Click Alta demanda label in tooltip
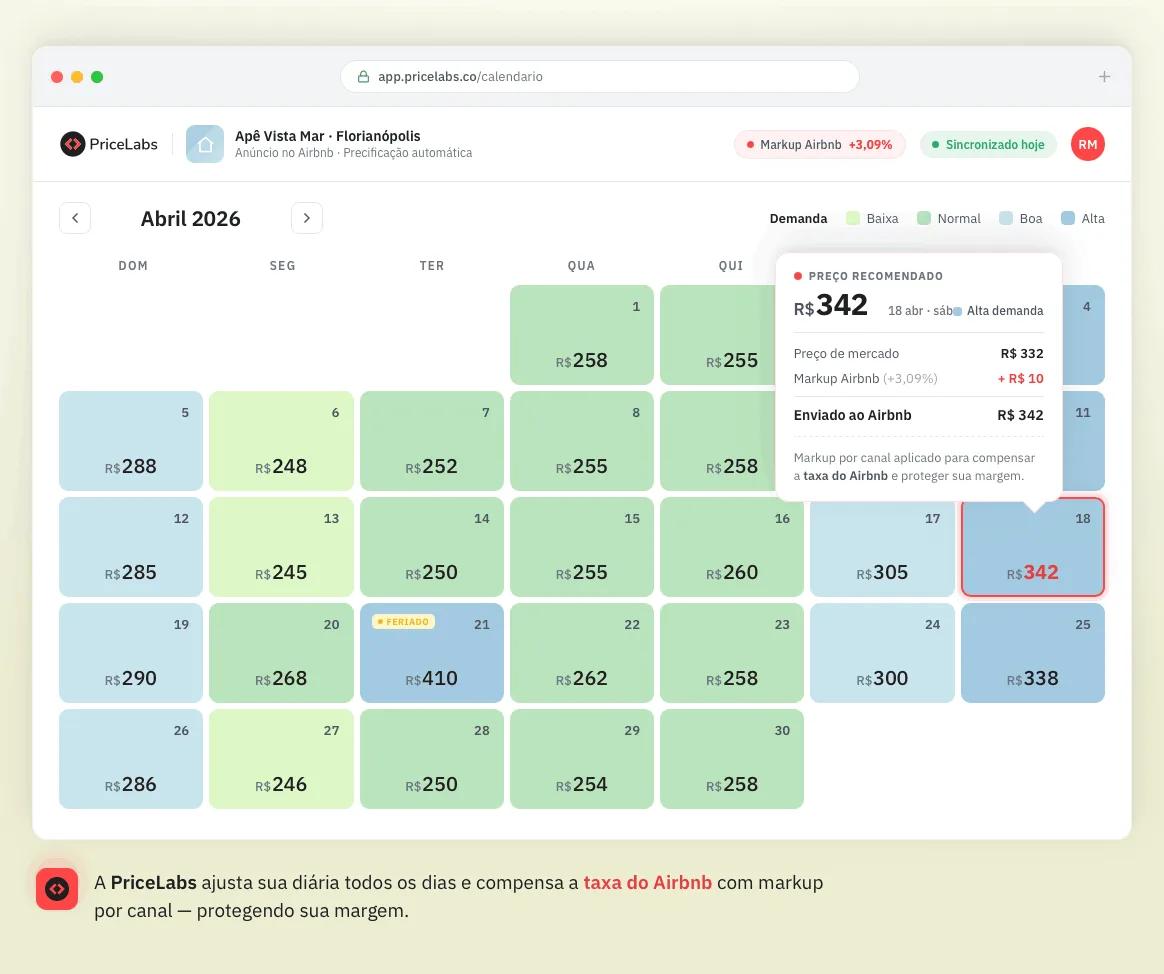The width and height of the screenshot is (1164, 974). pos(1004,310)
